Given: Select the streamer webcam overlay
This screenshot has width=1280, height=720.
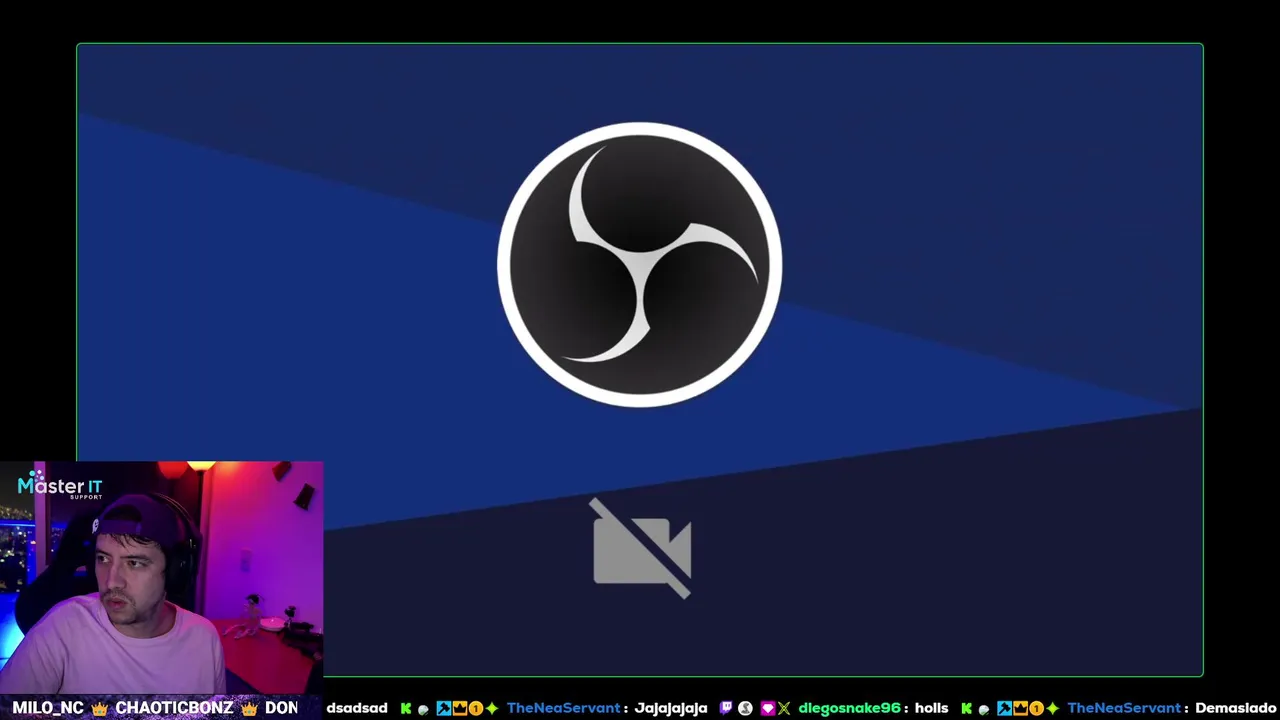Looking at the screenshot, I should [162, 577].
